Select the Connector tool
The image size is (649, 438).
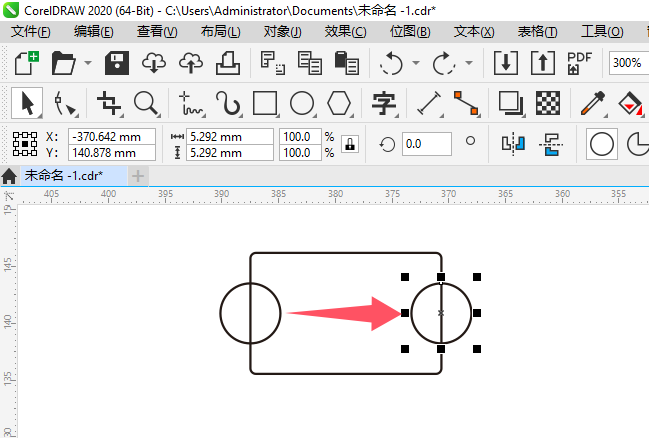coord(466,103)
